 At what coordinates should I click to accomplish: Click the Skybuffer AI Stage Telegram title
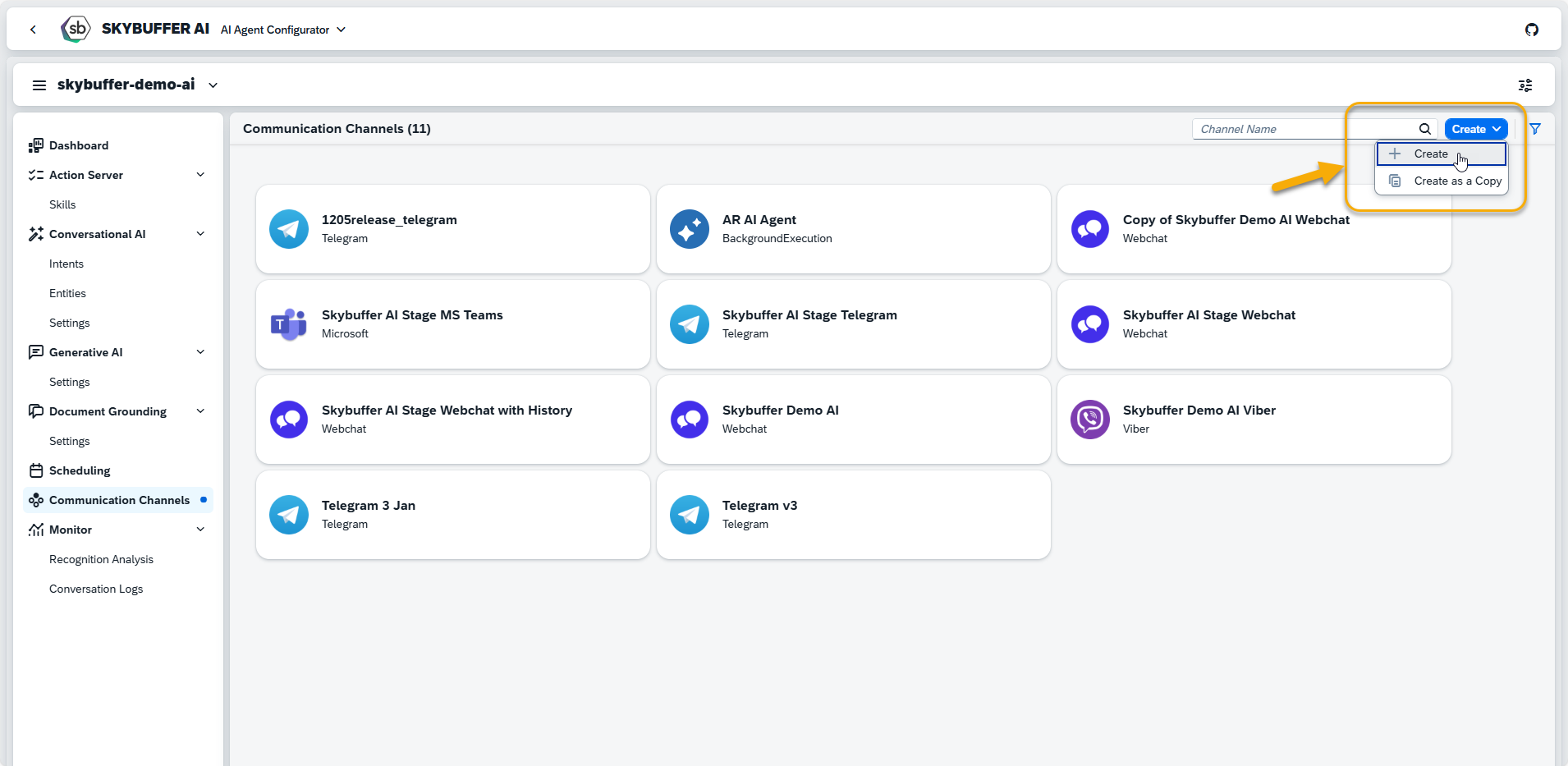coord(809,315)
